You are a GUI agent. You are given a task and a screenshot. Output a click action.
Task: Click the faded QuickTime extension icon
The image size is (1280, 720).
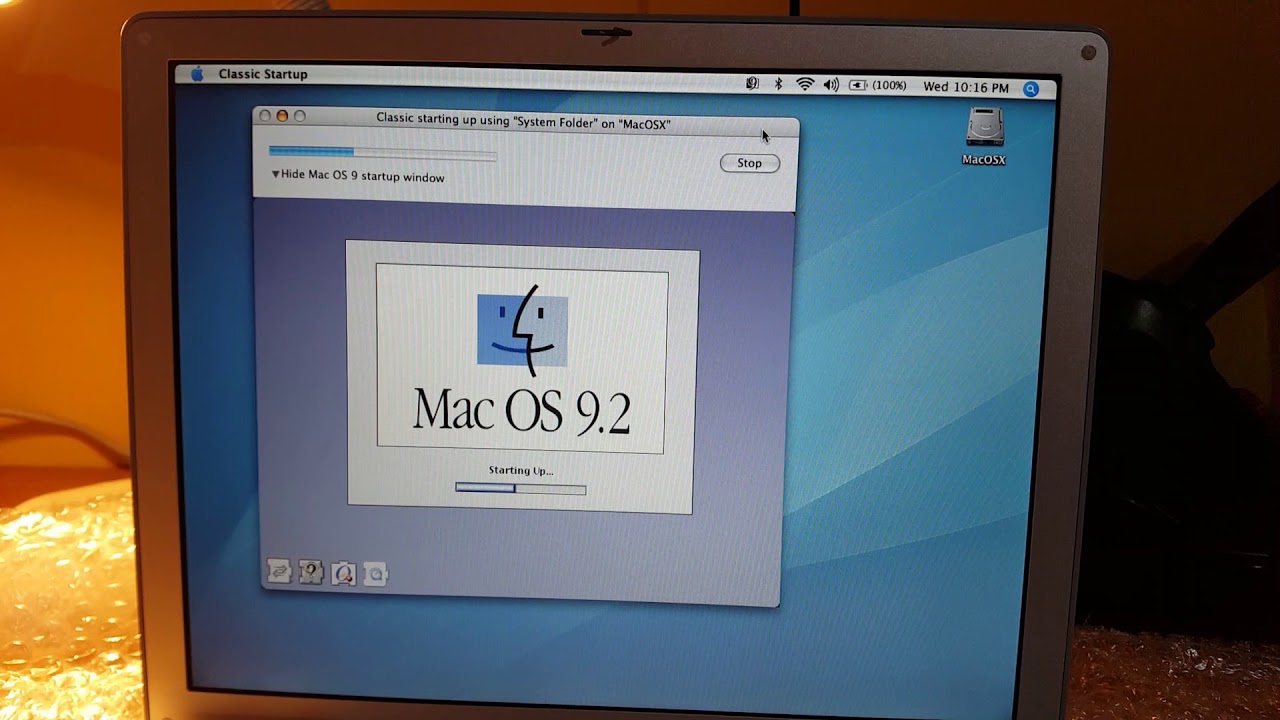[375, 574]
